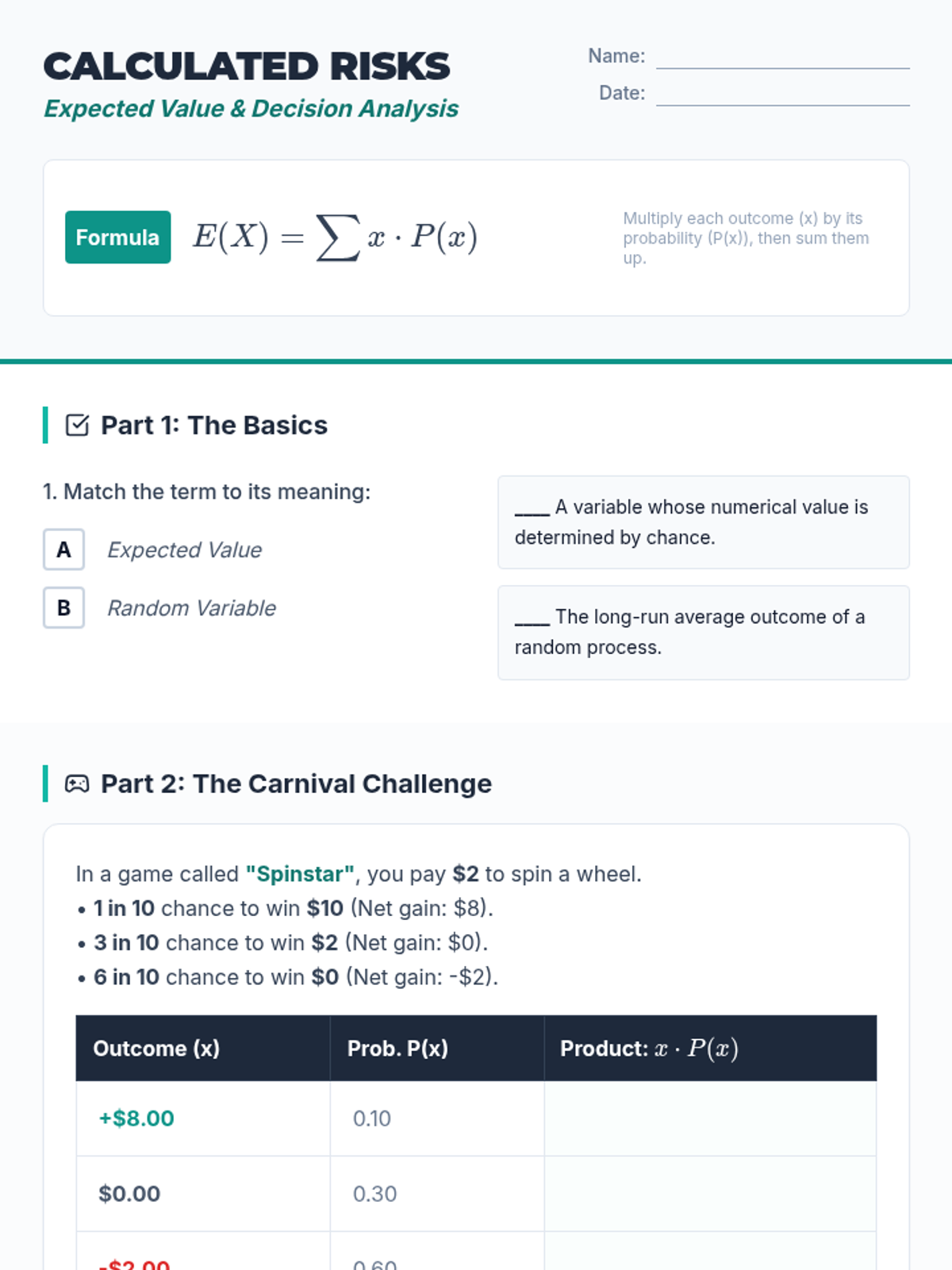Click the Product column header

coord(649,1049)
